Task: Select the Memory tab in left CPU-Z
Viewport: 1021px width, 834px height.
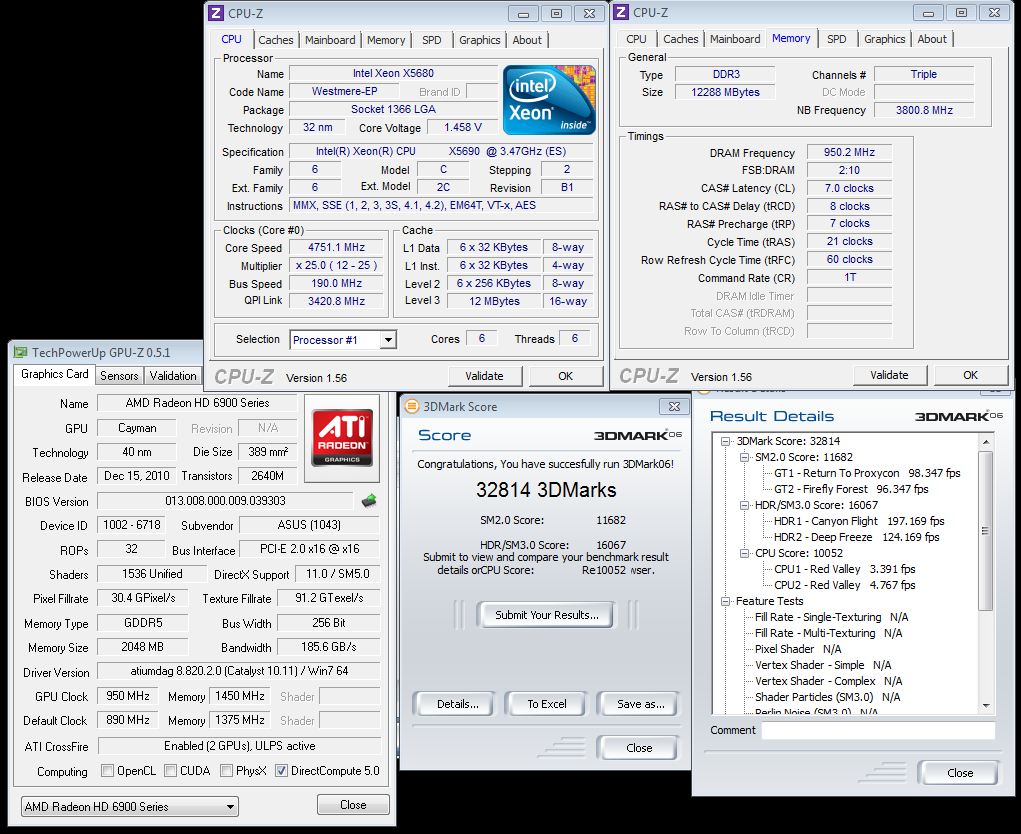Action: (x=385, y=40)
